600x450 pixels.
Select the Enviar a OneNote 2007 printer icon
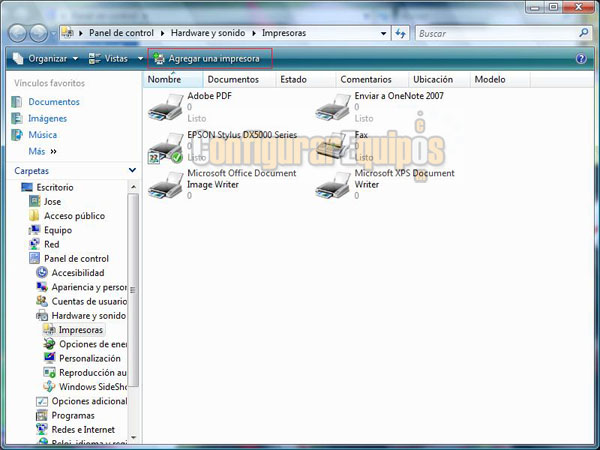point(333,108)
